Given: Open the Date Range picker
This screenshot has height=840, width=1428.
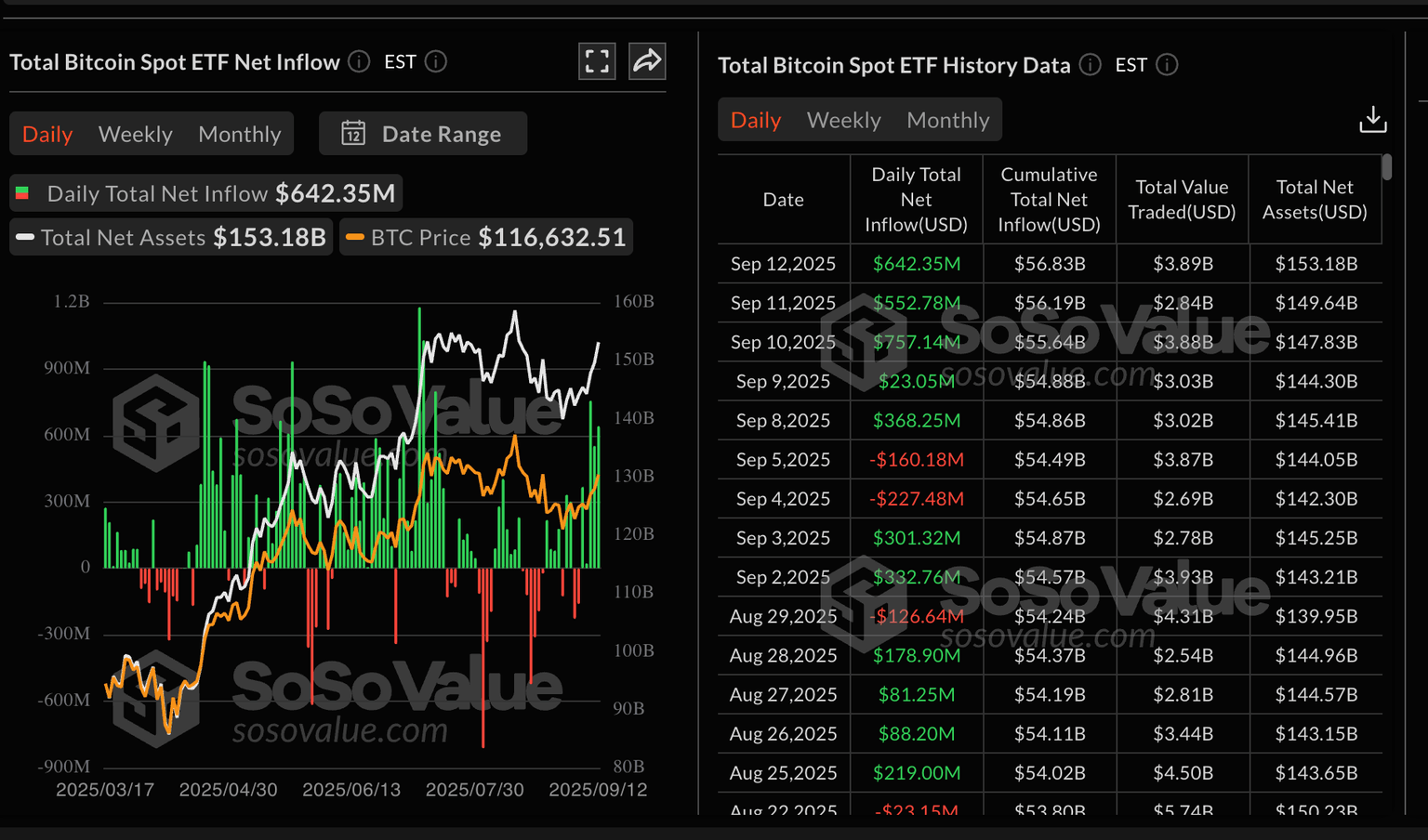Looking at the screenshot, I should [x=424, y=134].
